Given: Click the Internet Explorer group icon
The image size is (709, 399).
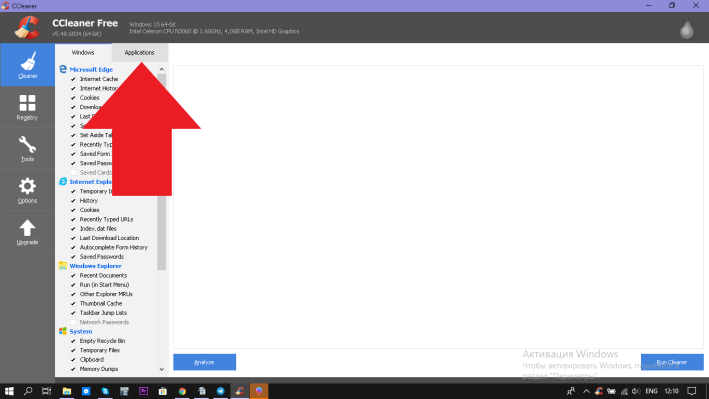Looking at the screenshot, I should tap(63, 181).
